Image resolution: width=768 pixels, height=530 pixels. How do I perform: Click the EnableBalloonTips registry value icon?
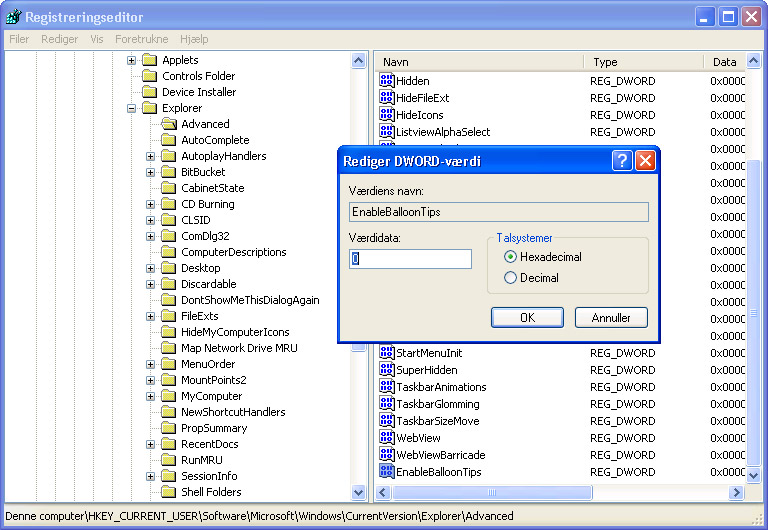tap(386, 472)
